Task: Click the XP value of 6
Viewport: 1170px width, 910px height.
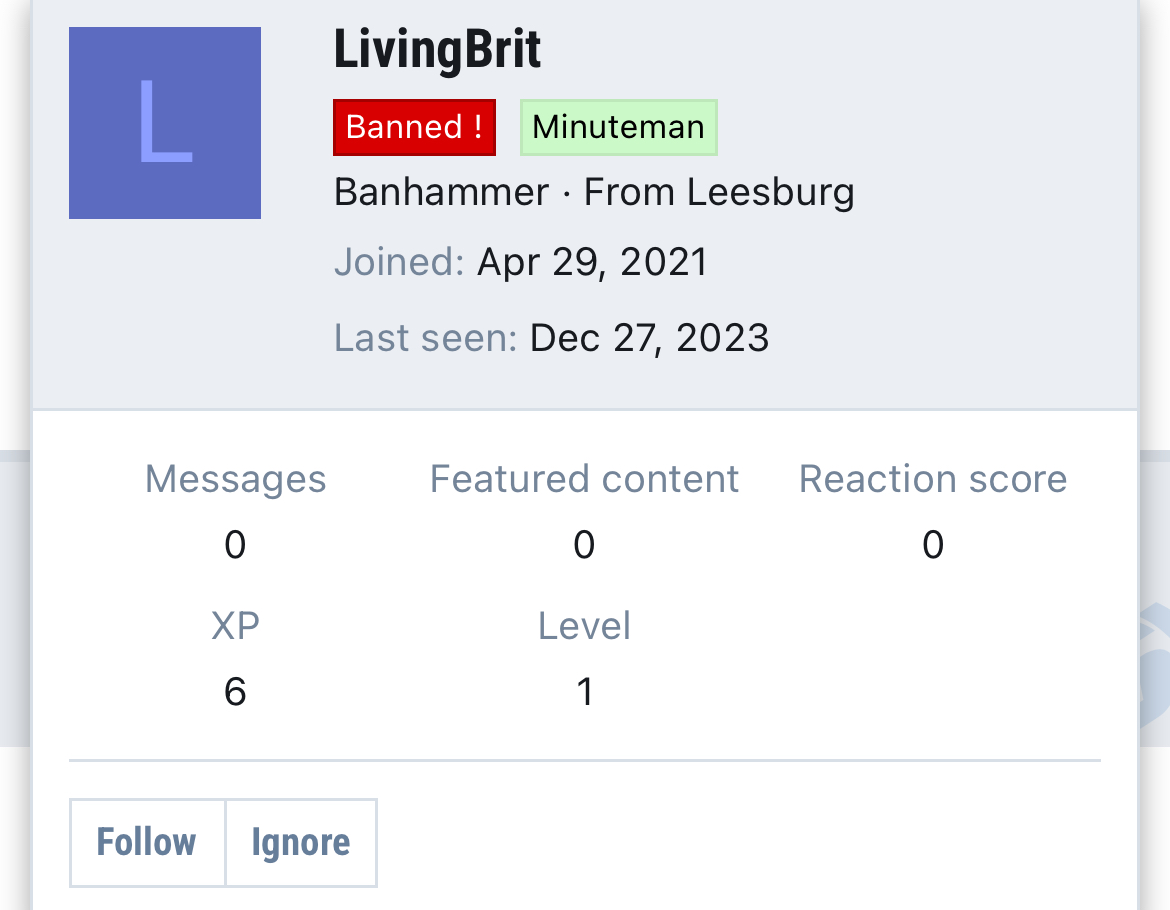Action: click(x=235, y=692)
